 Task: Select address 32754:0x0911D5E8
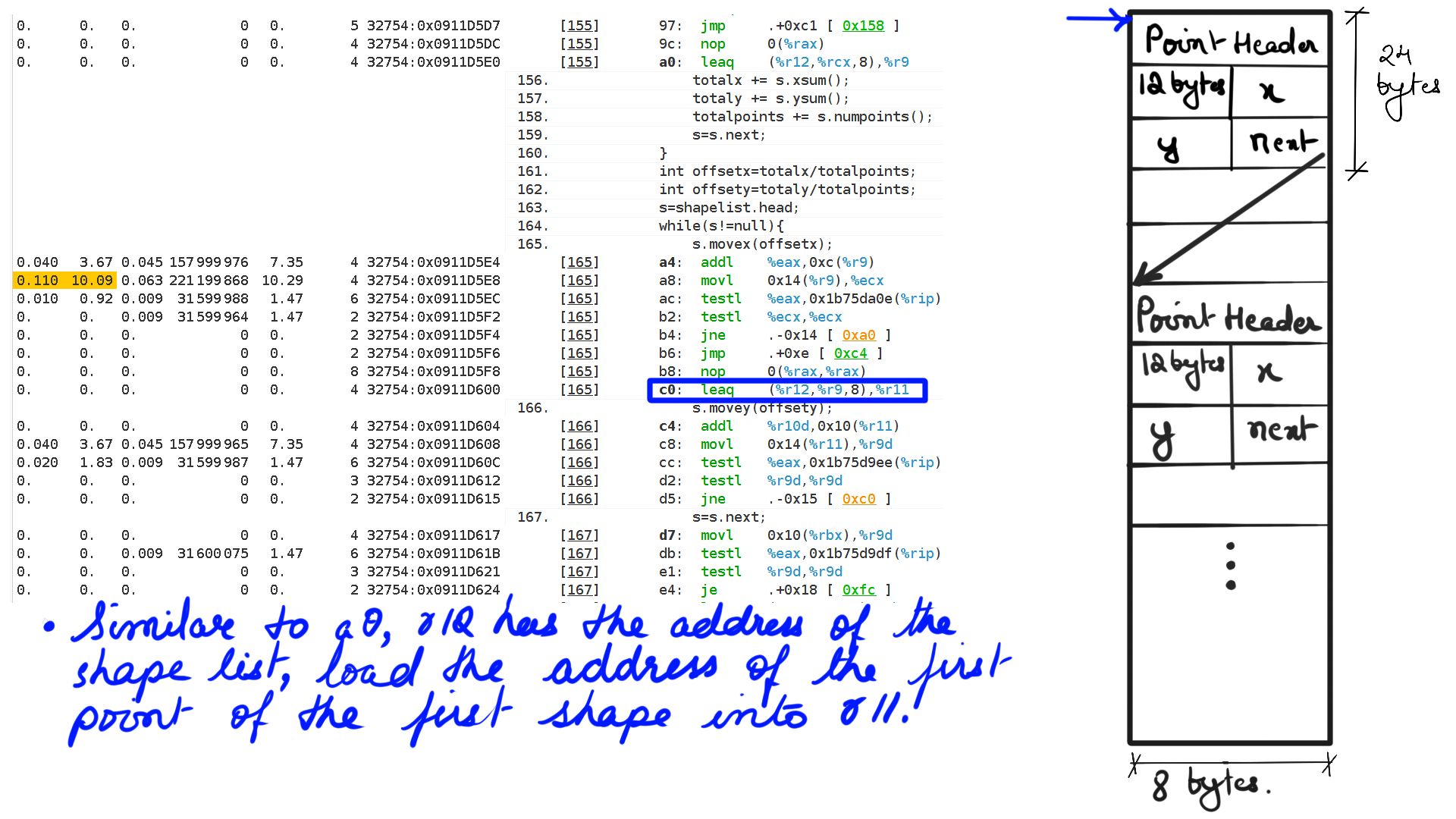pos(433,281)
